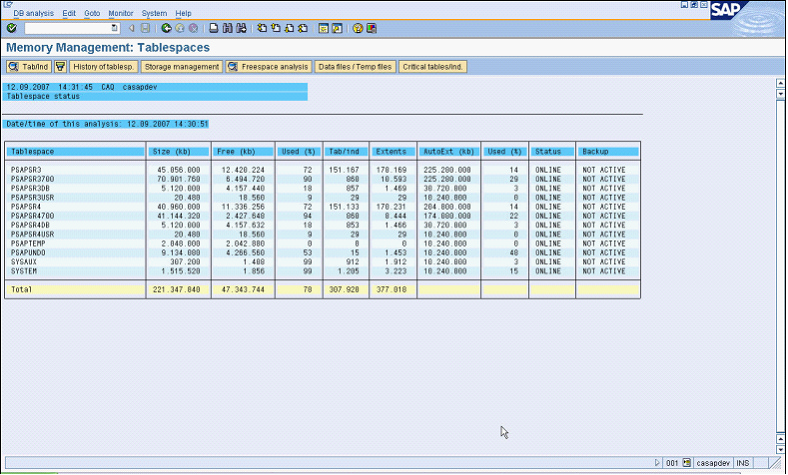Click the green Enter checkmark icon
The width and height of the screenshot is (788, 475).
(x=11, y=28)
